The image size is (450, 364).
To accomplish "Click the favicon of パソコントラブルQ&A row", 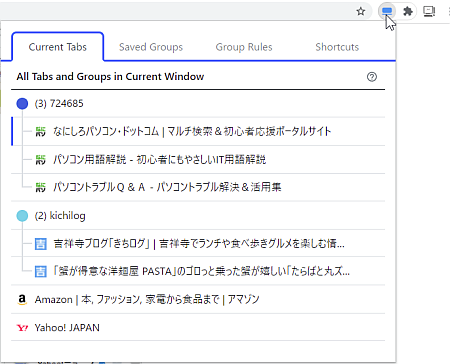I will [40, 188].
